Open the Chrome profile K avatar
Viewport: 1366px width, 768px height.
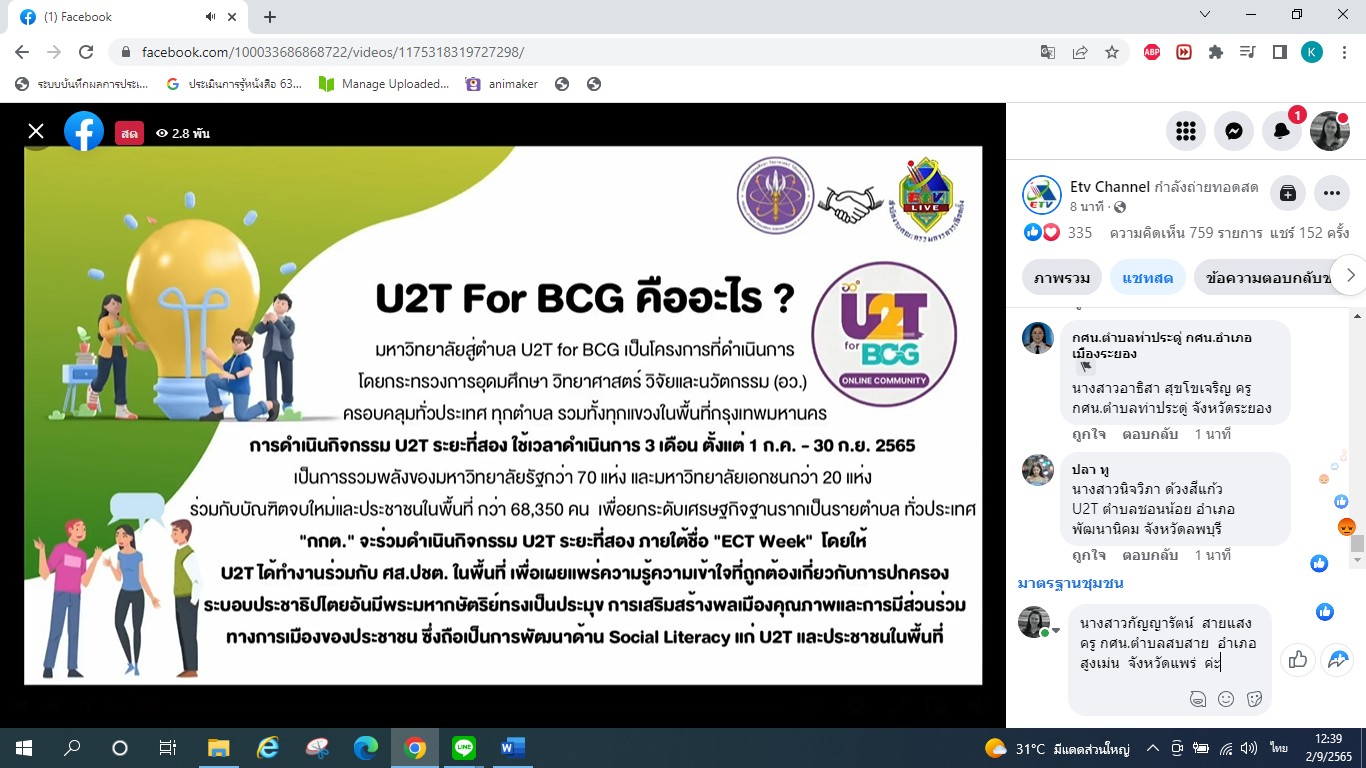point(1312,52)
